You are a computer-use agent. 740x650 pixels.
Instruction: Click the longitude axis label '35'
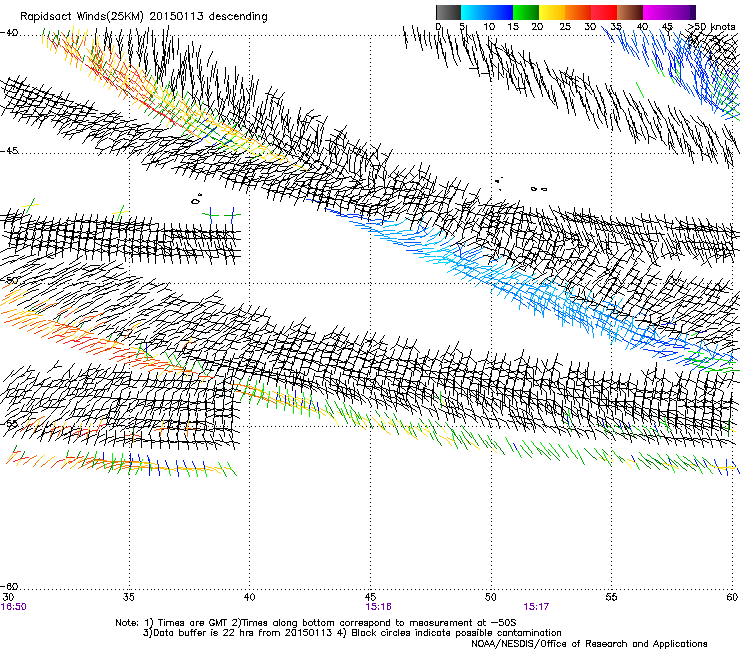coord(129,597)
